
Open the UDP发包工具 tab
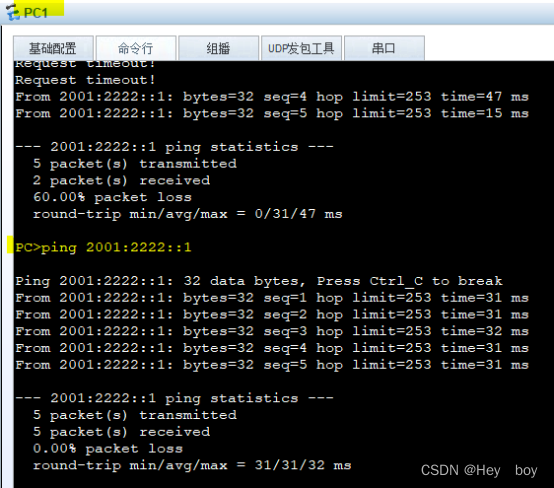click(x=301, y=48)
